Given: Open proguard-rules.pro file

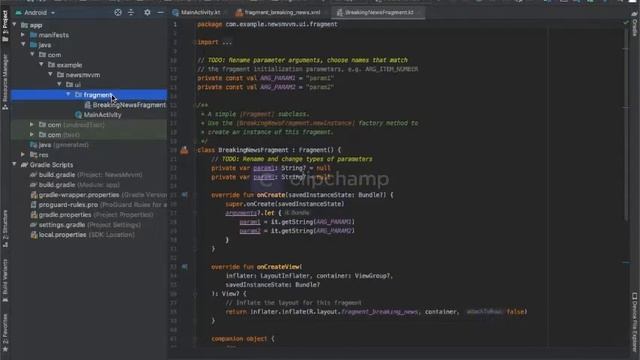Looking at the screenshot, I should [x=98, y=205].
